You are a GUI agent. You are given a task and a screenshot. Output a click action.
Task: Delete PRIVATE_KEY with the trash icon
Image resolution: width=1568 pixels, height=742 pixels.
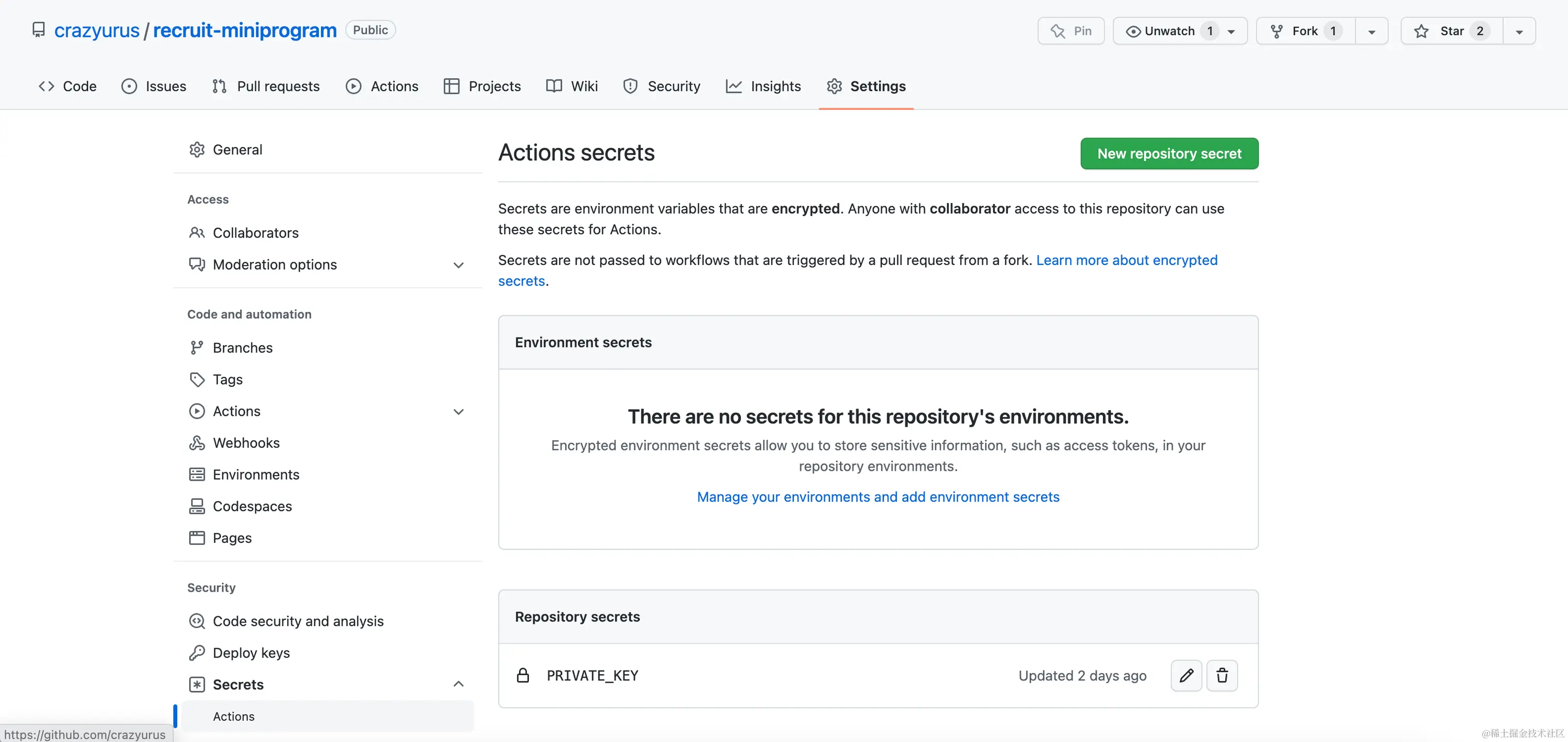point(1222,675)
